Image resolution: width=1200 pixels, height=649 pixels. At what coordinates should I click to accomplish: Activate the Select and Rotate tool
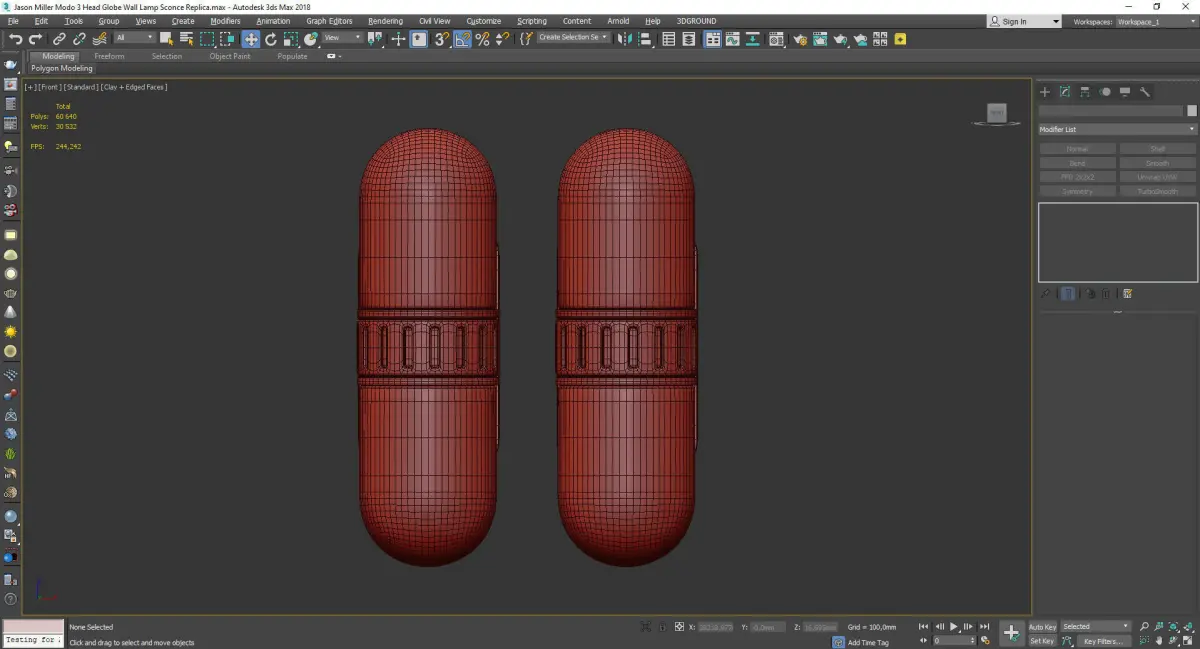[270, 39]
